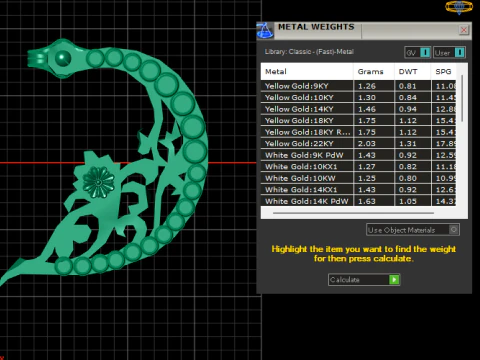Click the 0.81 DWT value for 9KY
This screenshot has width=480, height=360.
[x=407, y=86]
